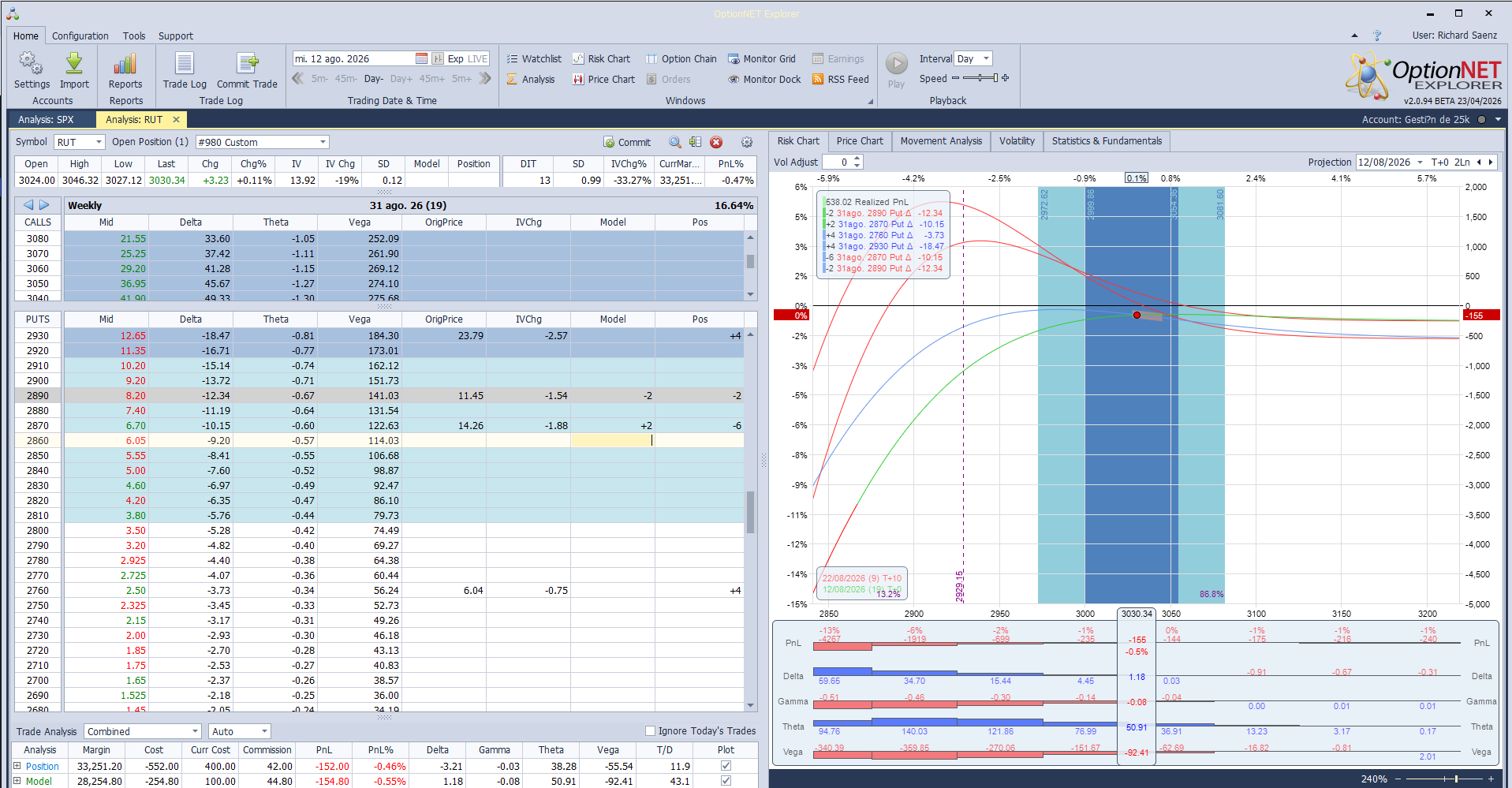
Task: Decrease playback speed with minus icon
Action: point(955,78)
